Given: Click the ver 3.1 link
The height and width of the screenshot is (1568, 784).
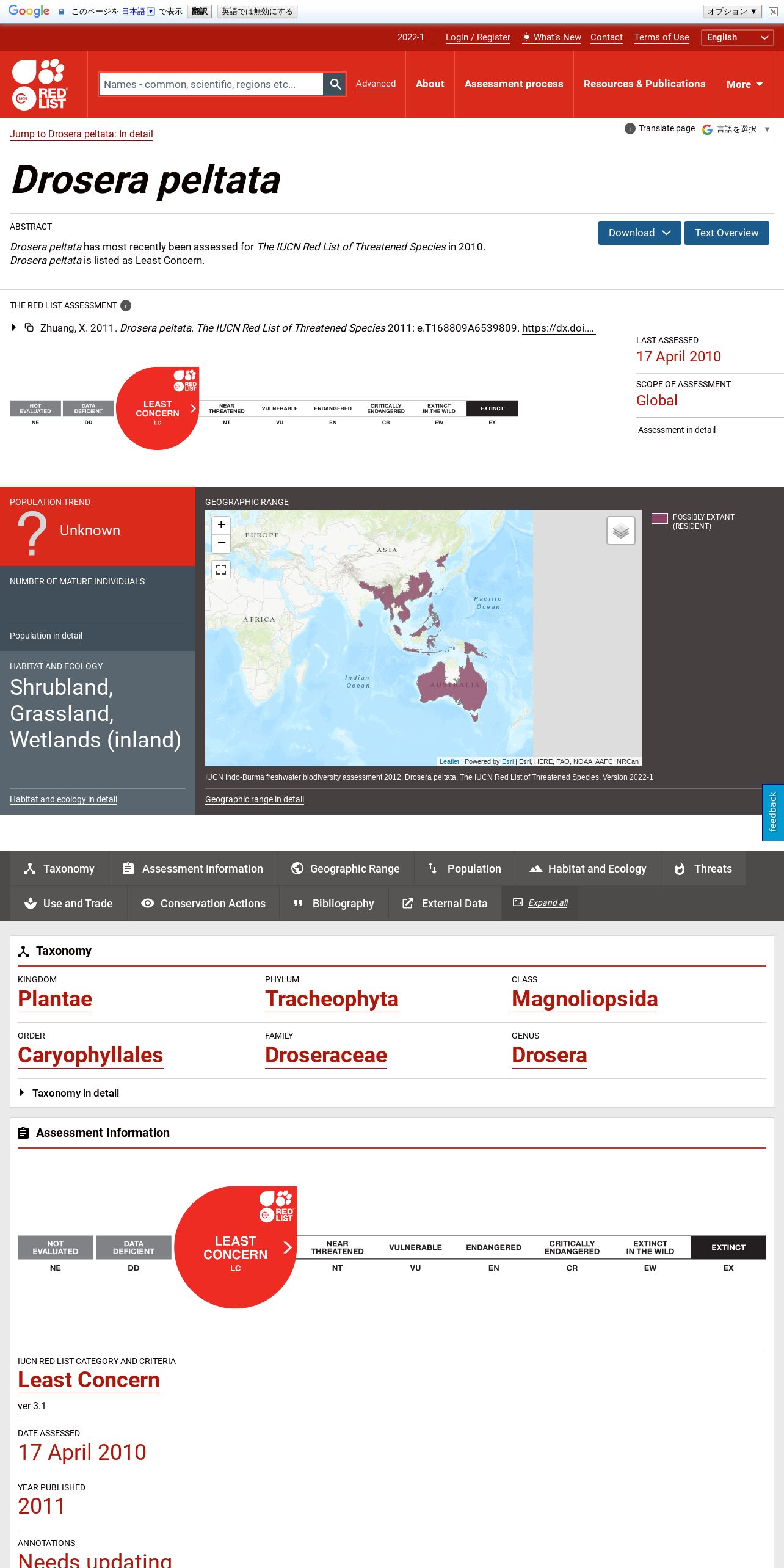Looking at the screenshot, I should [32, 1406].
